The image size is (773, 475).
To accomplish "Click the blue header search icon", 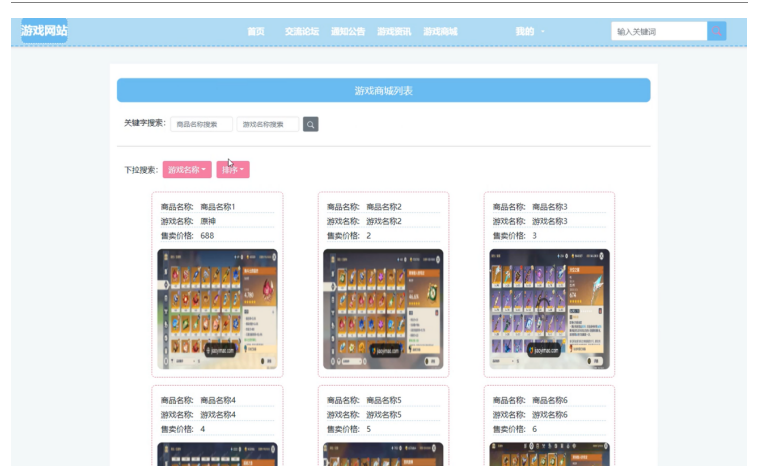I will [717, 31].
